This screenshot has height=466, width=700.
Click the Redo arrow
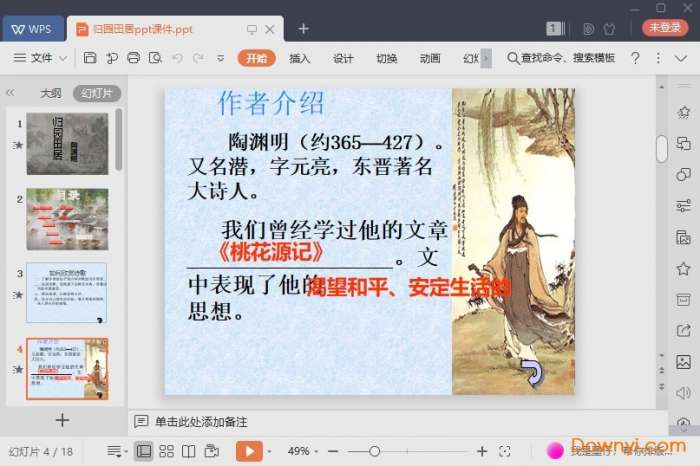199,58
